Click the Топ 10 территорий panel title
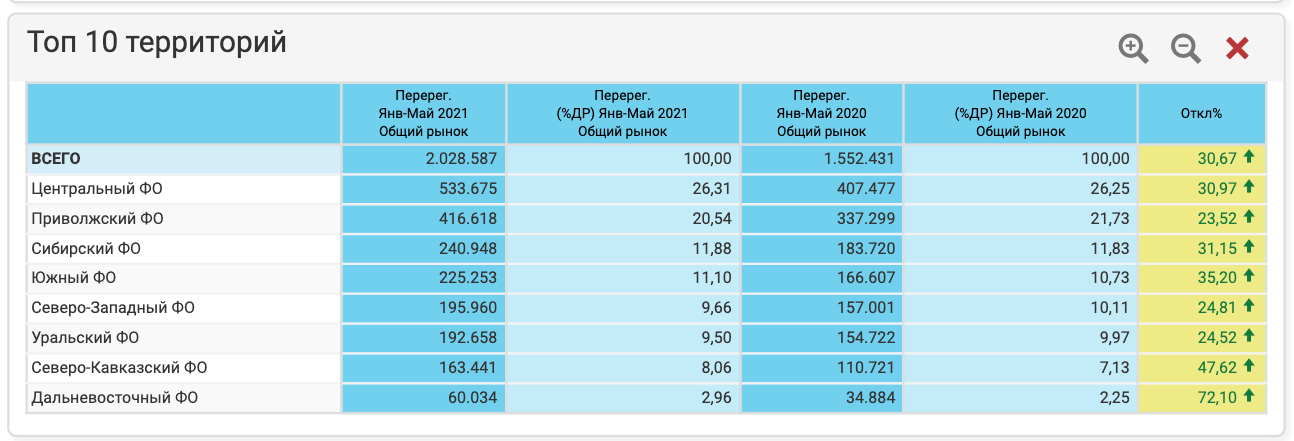Viewport: 1294px width, 441px height. [x=157, y=43]
